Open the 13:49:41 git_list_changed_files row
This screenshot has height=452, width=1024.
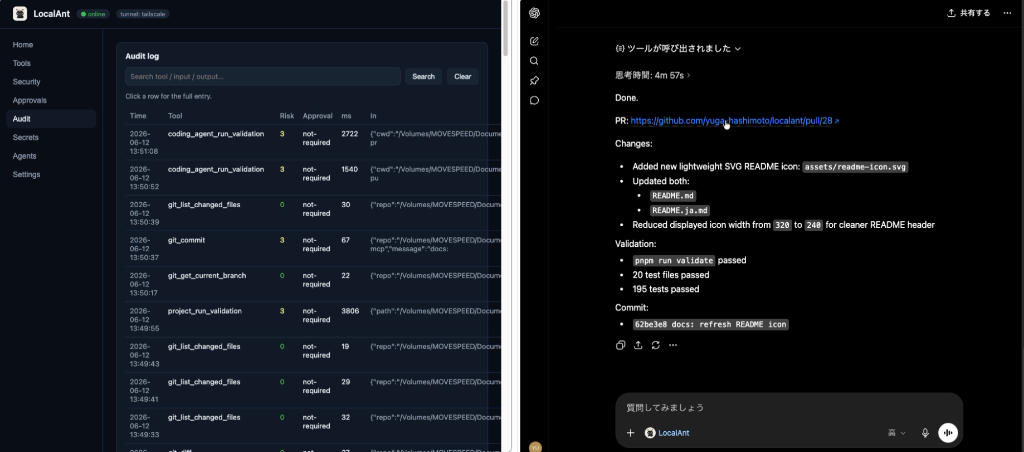(313, 391)
